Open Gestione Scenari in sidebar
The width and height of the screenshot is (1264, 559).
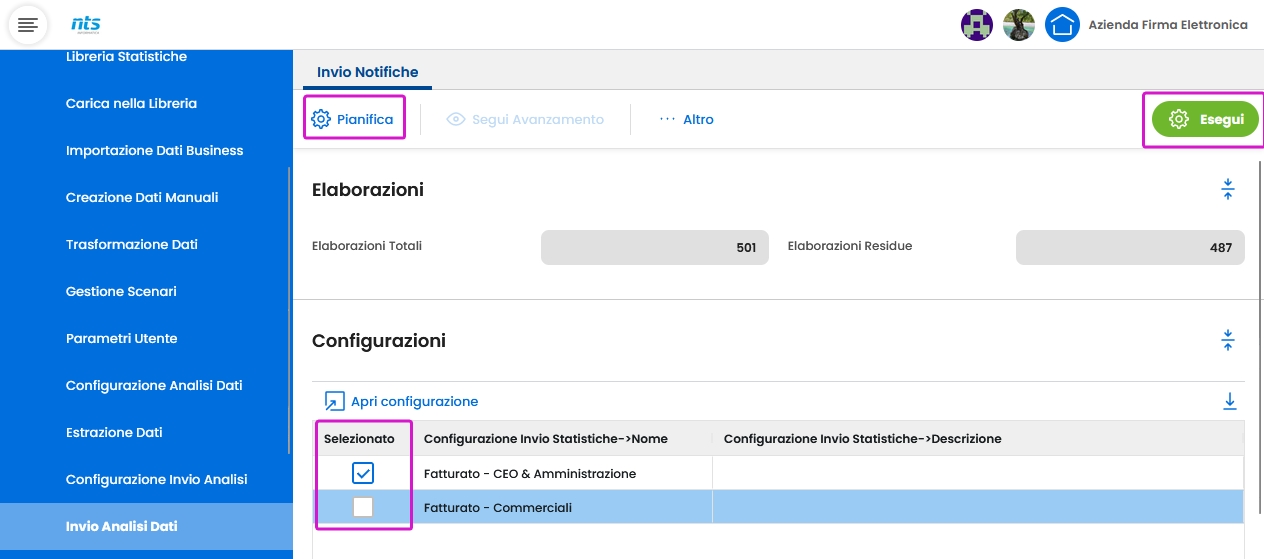pyautogui.click(x=121, y=291)
